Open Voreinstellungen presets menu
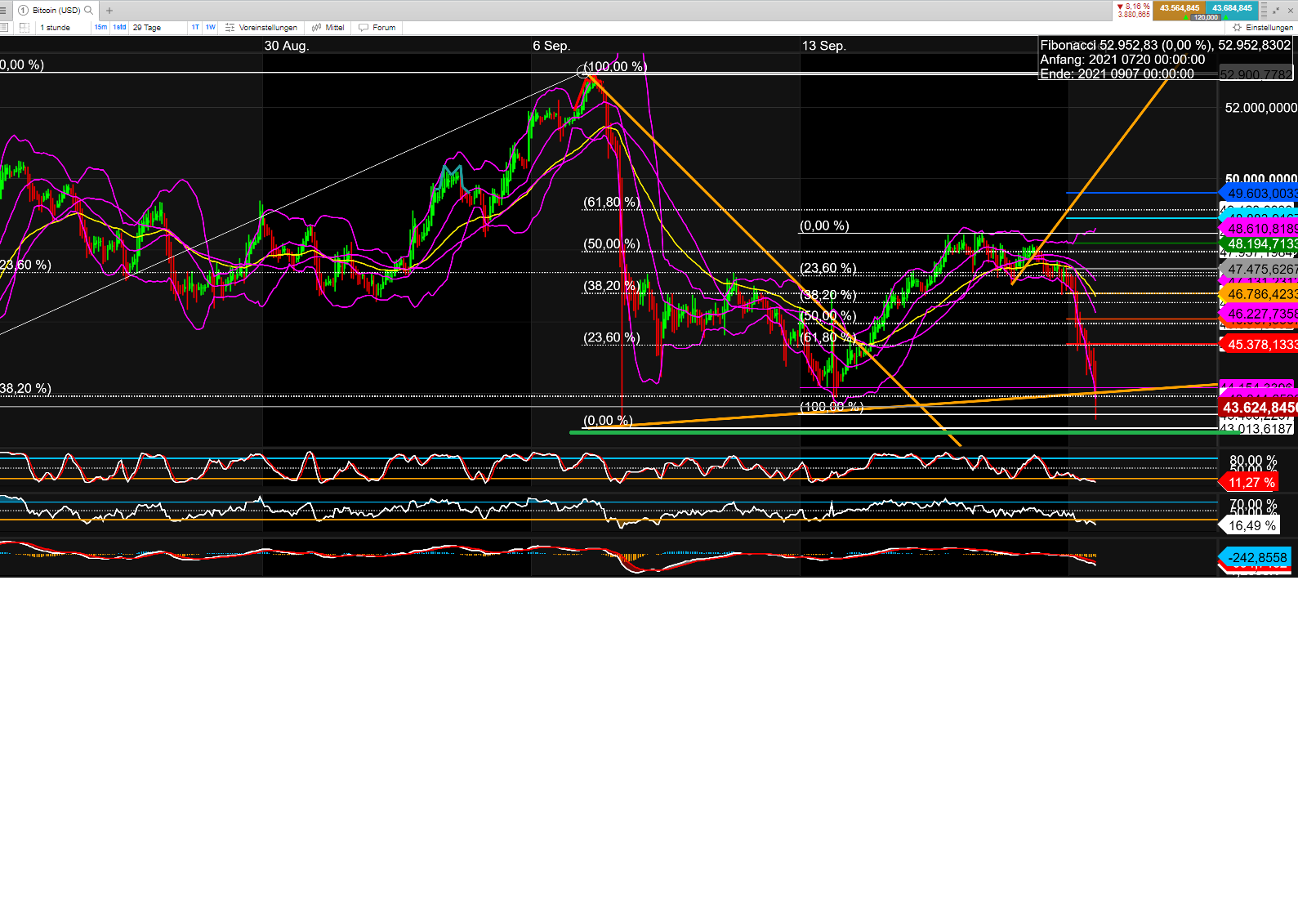This screenshot has height=924, width=1298. [x=261, y=28]
